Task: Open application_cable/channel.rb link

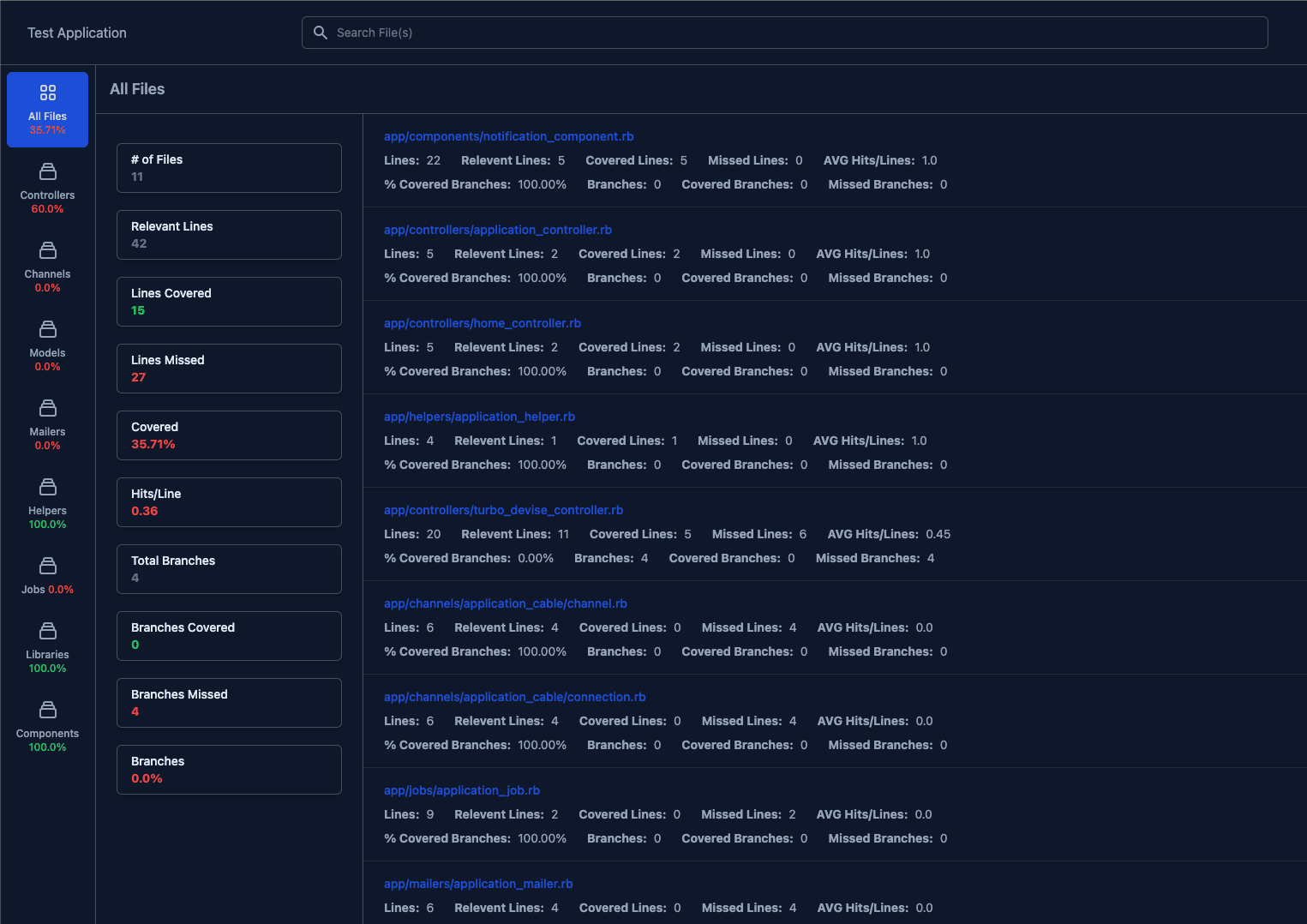Action: 505,603
